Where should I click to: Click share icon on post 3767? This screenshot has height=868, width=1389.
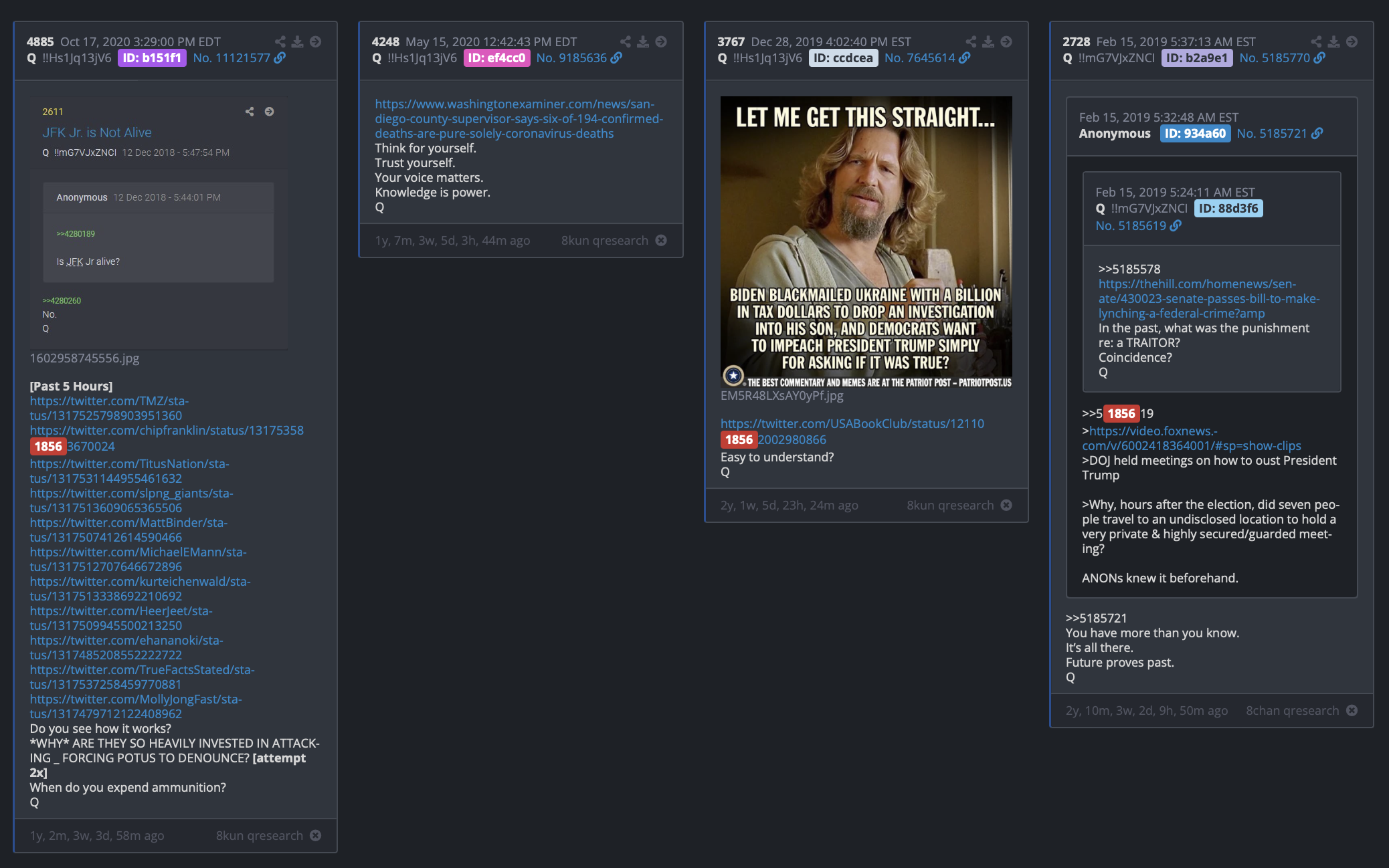tap(971, 41)
